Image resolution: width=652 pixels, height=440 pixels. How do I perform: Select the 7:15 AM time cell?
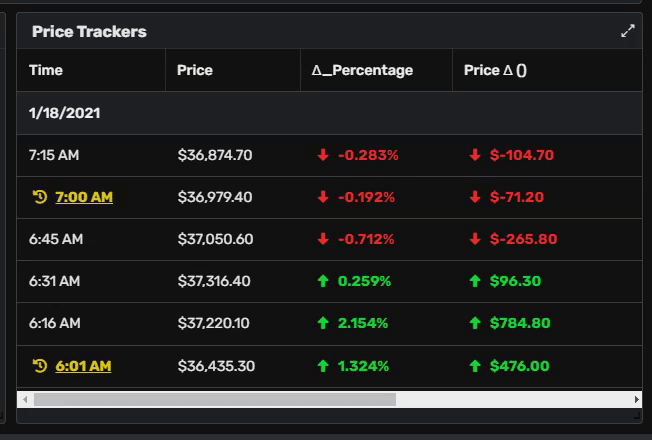tap(54, 155)
